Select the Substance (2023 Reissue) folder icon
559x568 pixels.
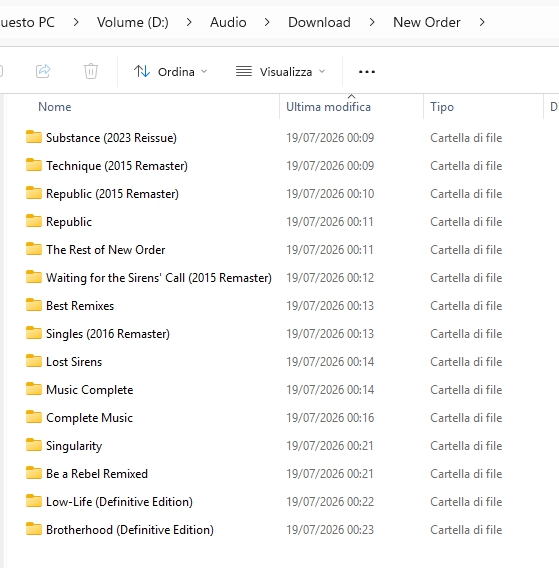click(x=34, y=137)
